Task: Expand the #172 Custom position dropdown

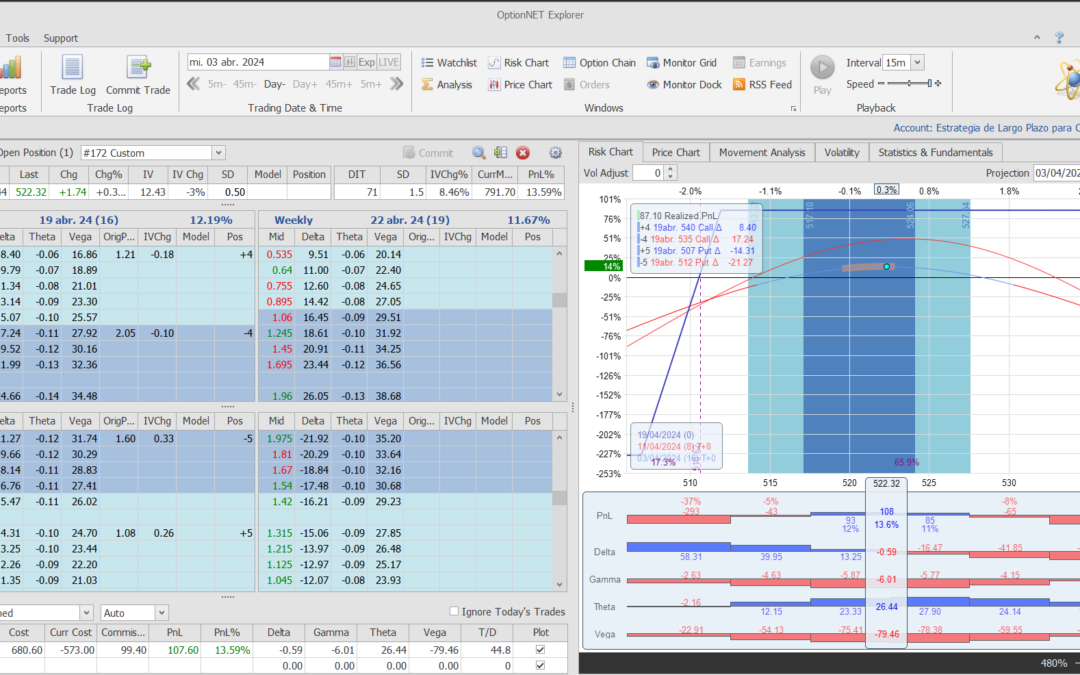Action: point(218,153)
